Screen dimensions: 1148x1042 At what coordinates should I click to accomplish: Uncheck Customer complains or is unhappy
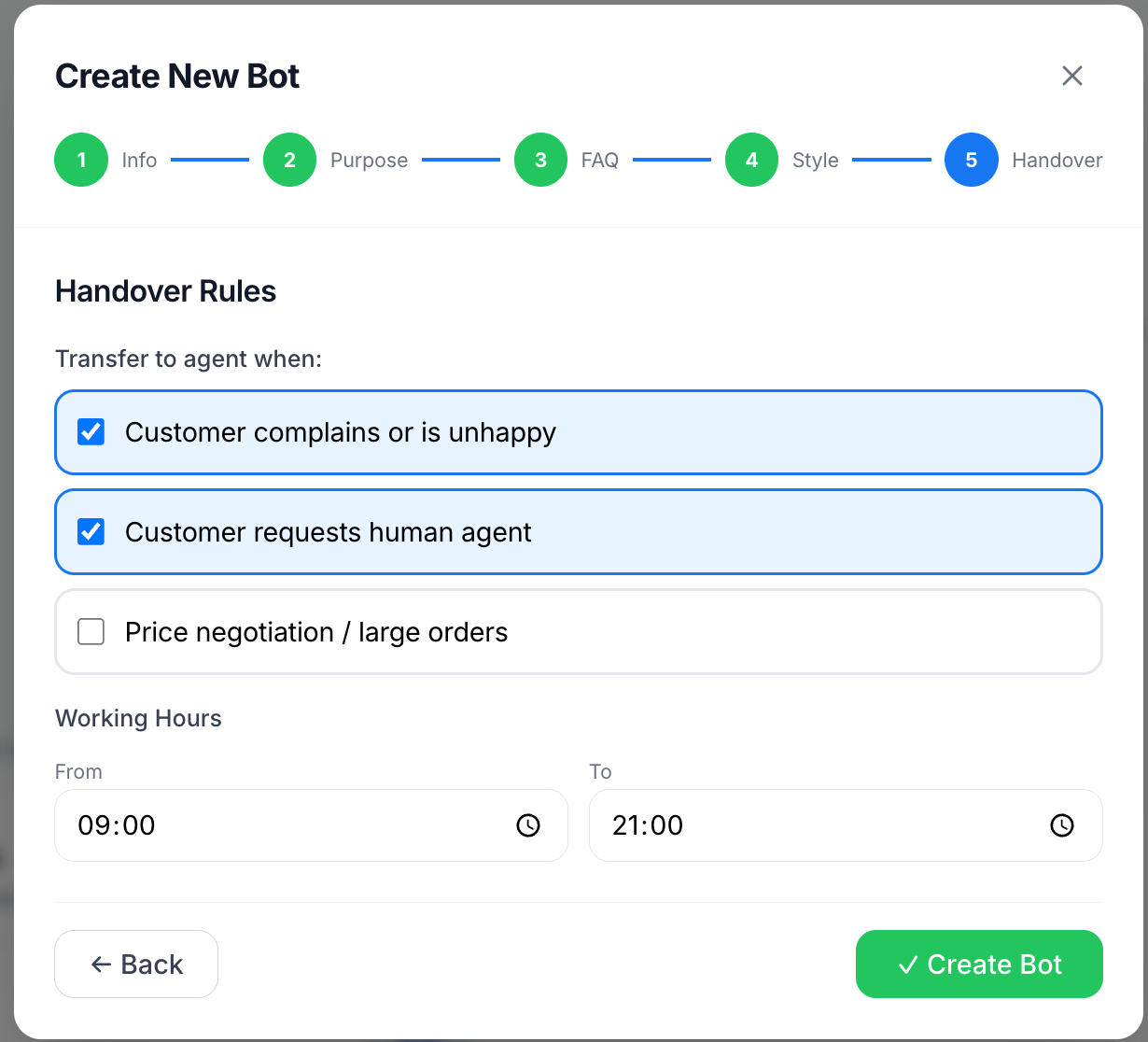91,432
